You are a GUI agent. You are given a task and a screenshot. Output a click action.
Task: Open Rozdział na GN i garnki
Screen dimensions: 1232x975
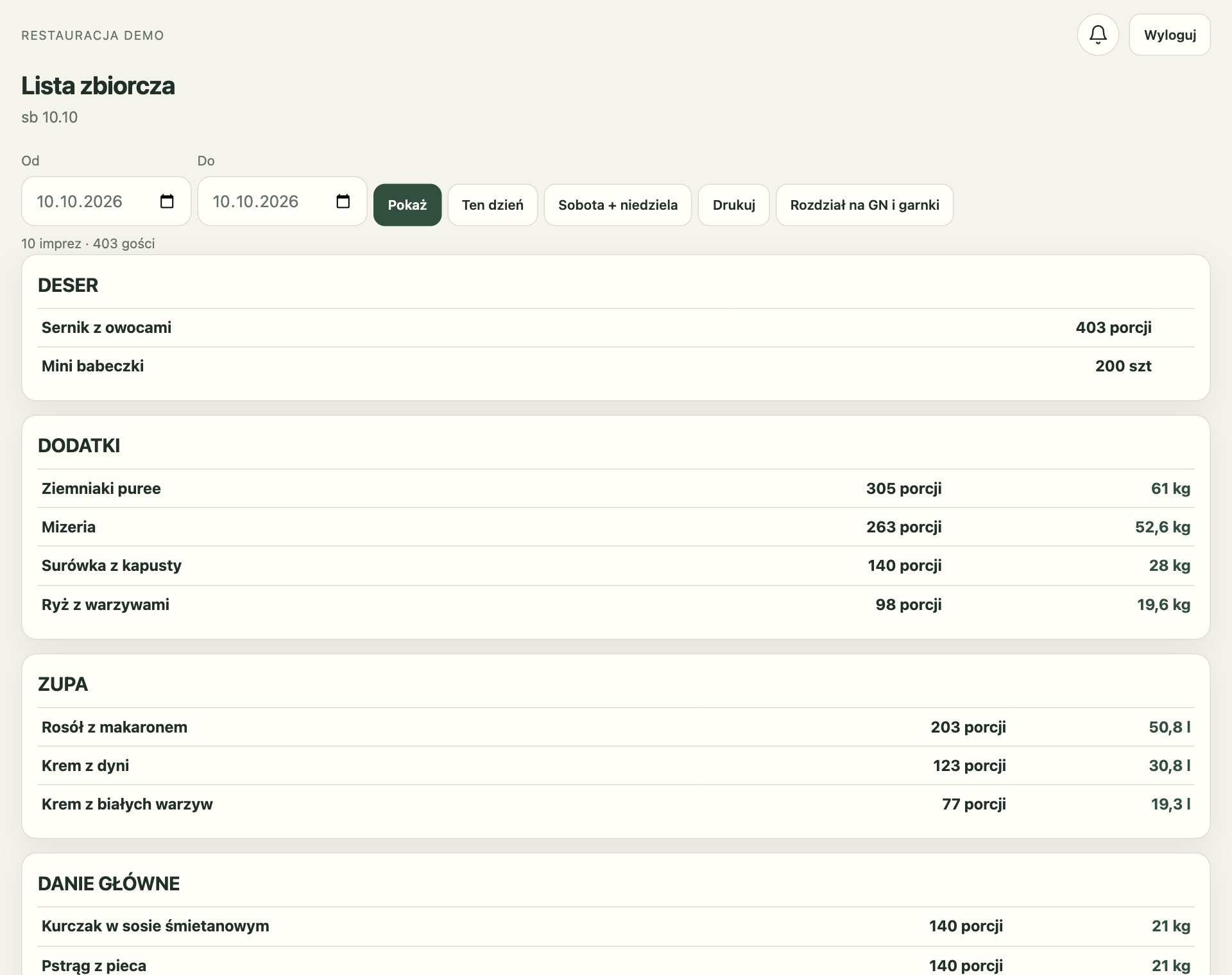click(864, 205)
